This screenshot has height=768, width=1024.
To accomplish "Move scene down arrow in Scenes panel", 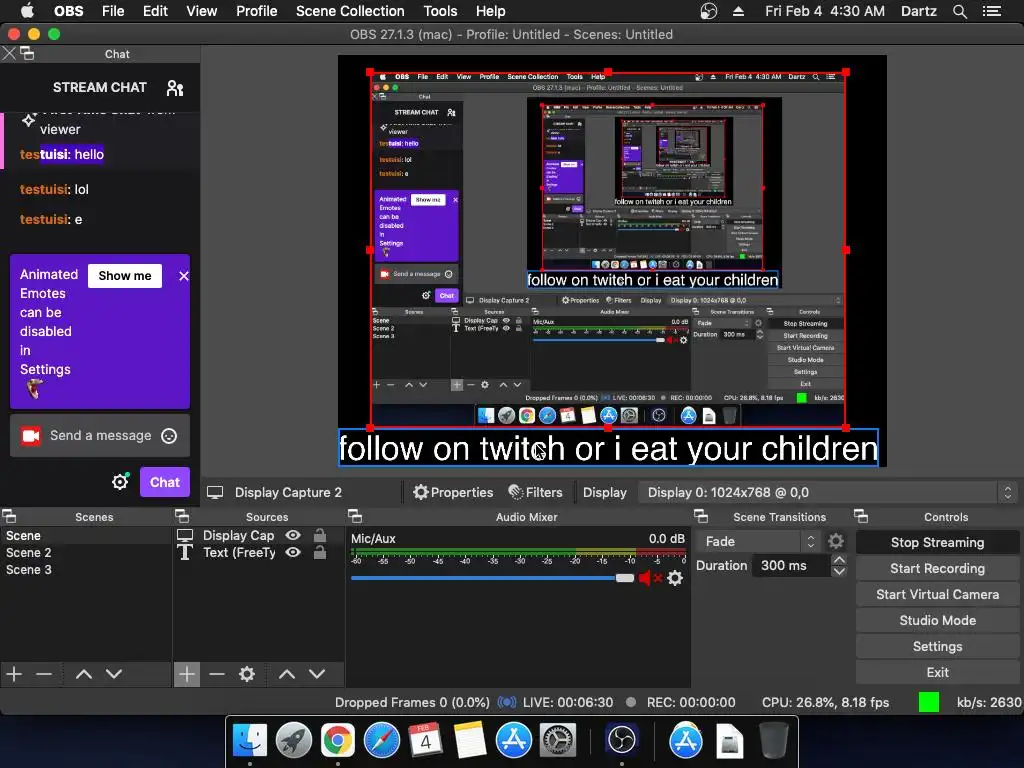I will 114,674.
